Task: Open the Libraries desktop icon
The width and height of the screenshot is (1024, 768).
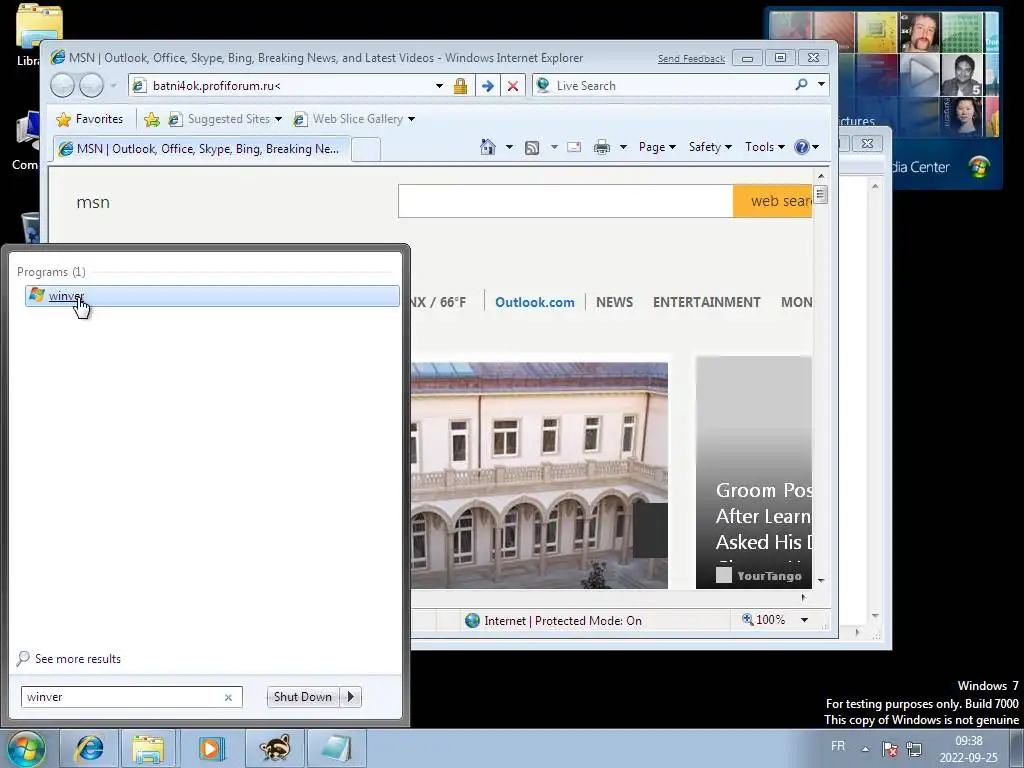Action: 29,34
